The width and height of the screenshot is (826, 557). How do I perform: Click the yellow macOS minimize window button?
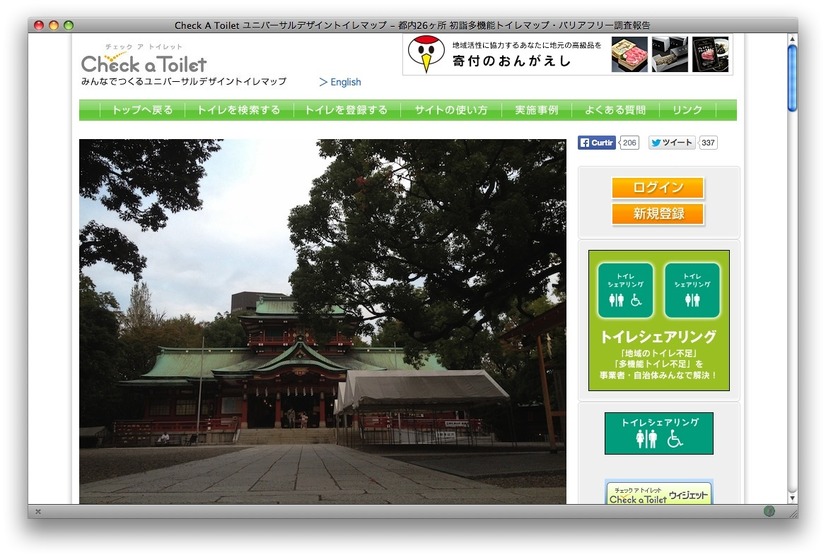tap(54, 25)
